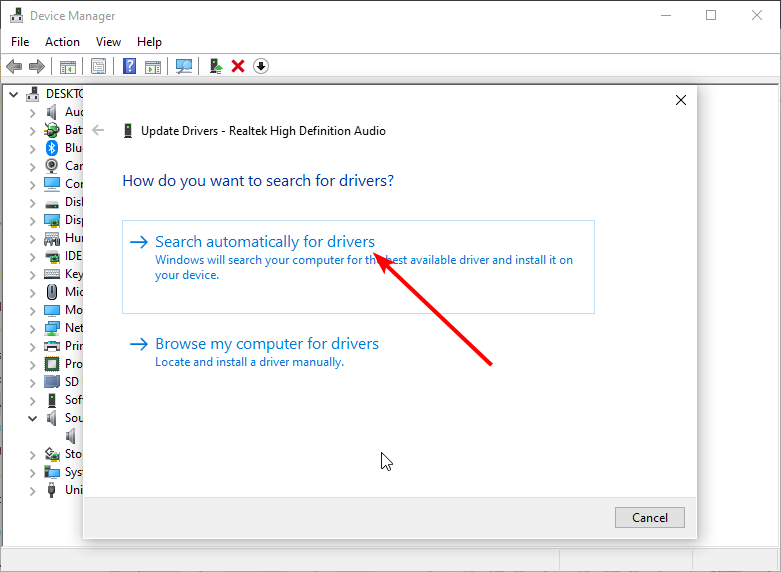Click the Mice mouse category icon
The width and height of the screenshot is (781, 572).
52,291
